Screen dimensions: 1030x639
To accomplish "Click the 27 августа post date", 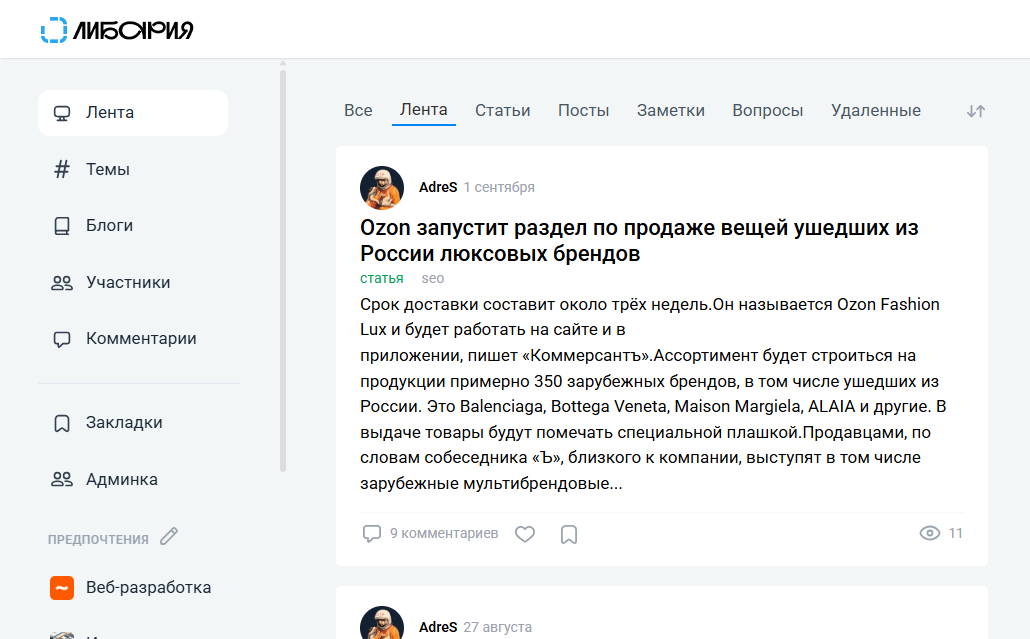I will tap(497, 627).
